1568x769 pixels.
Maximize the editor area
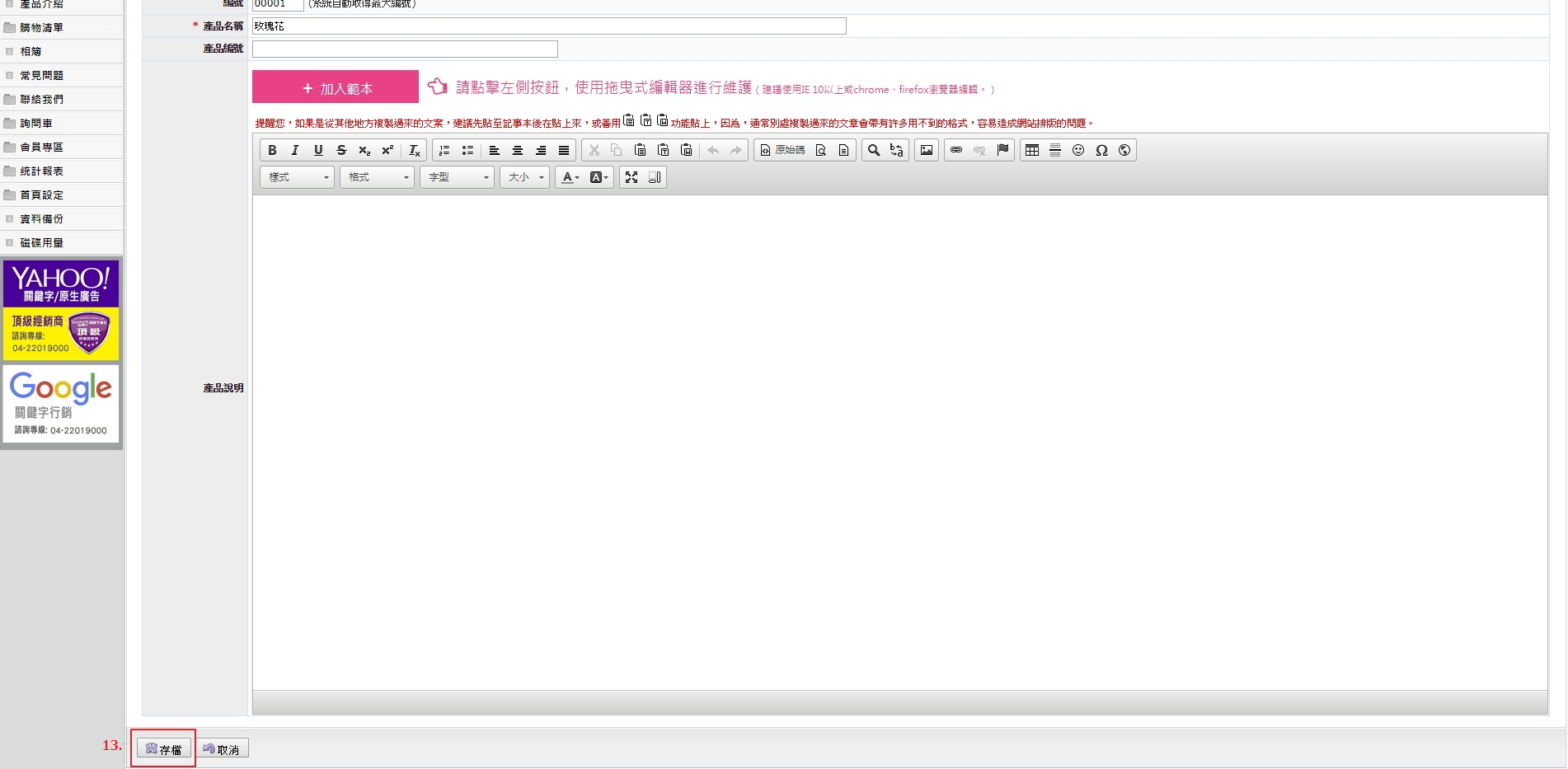[631, 177]
